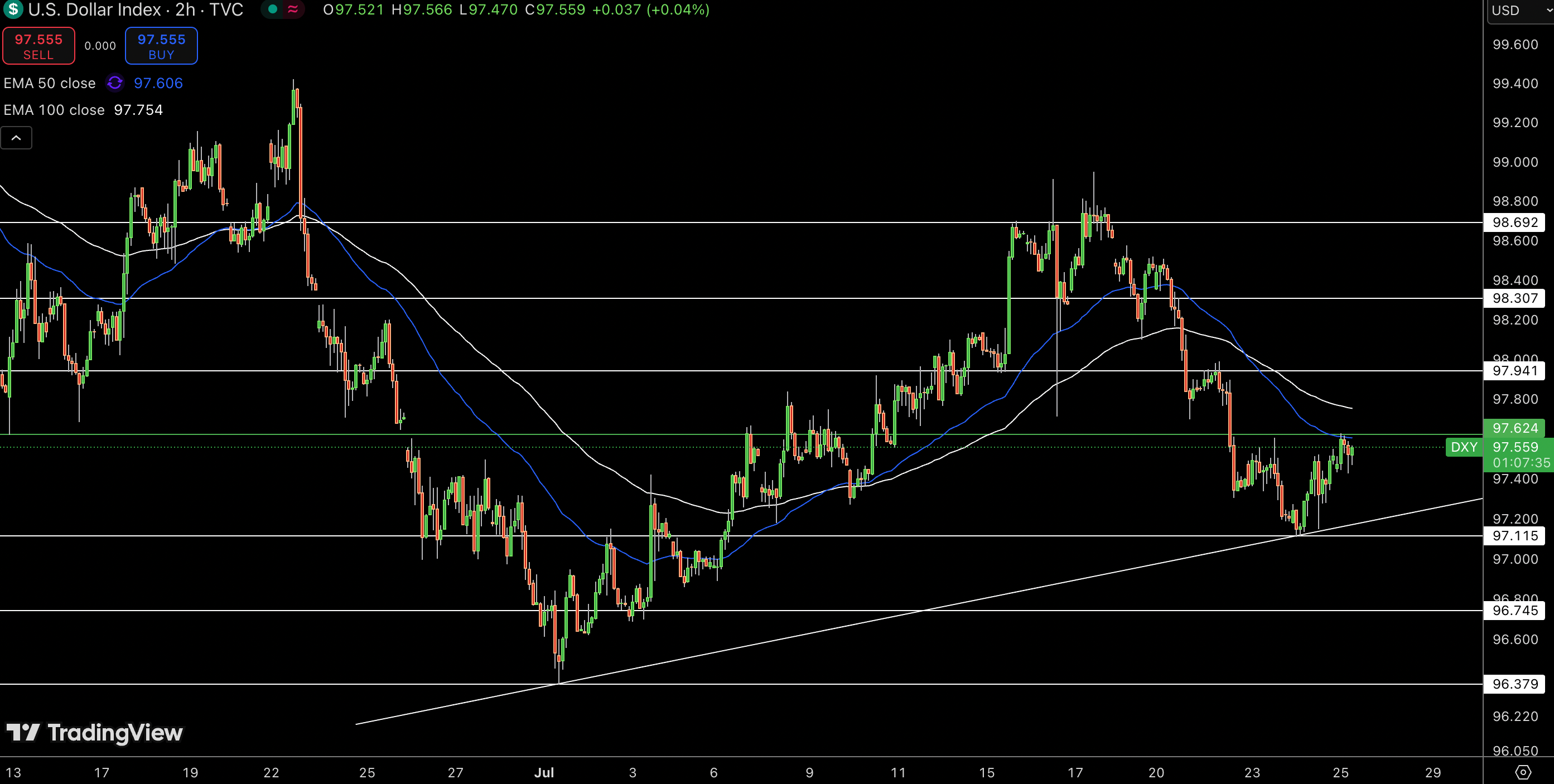The width and height of the screenshot is (1554, 784).
Task: Click the 96.745 price level label
Action: [1515, 611]
